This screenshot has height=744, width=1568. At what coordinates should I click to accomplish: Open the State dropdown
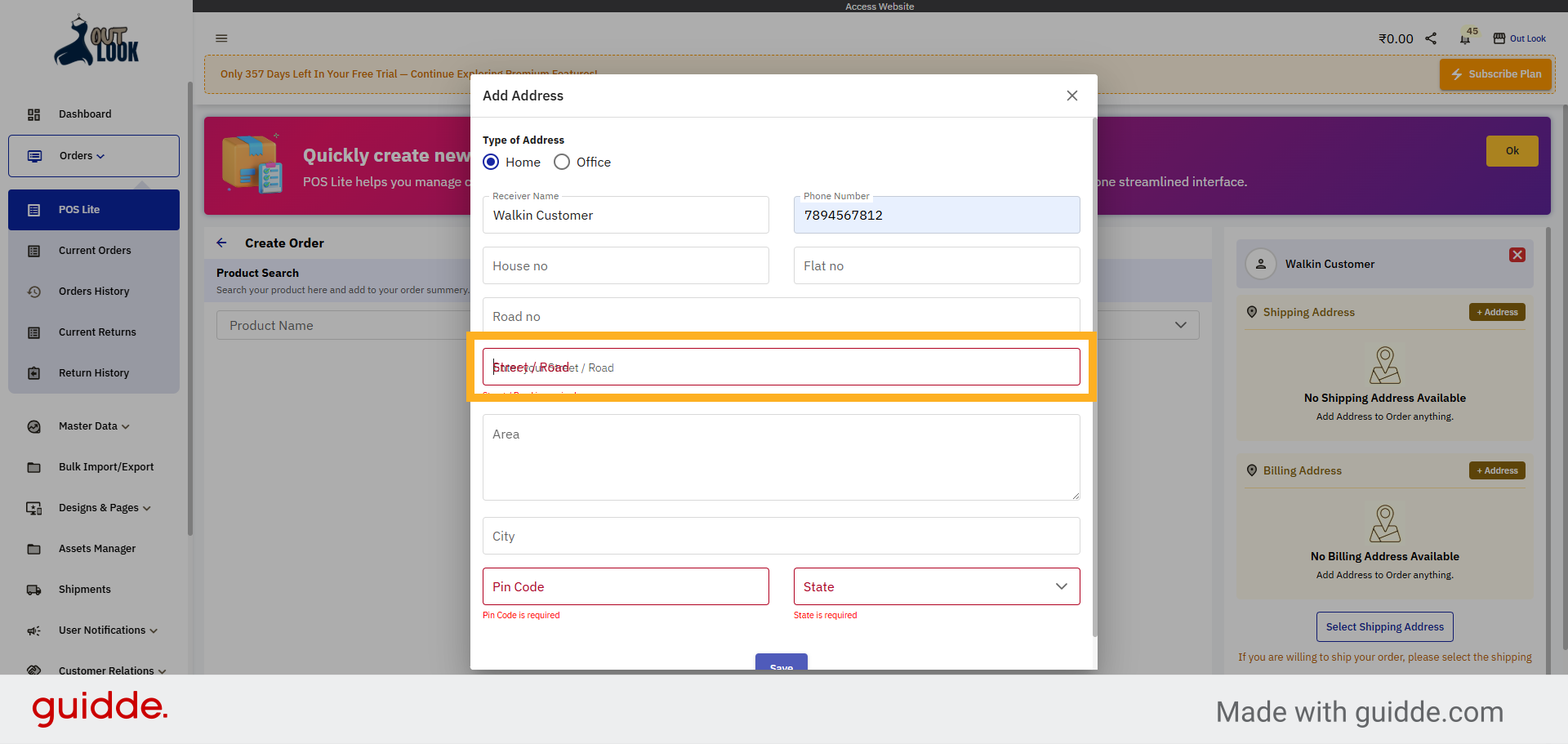click(936, 586)
